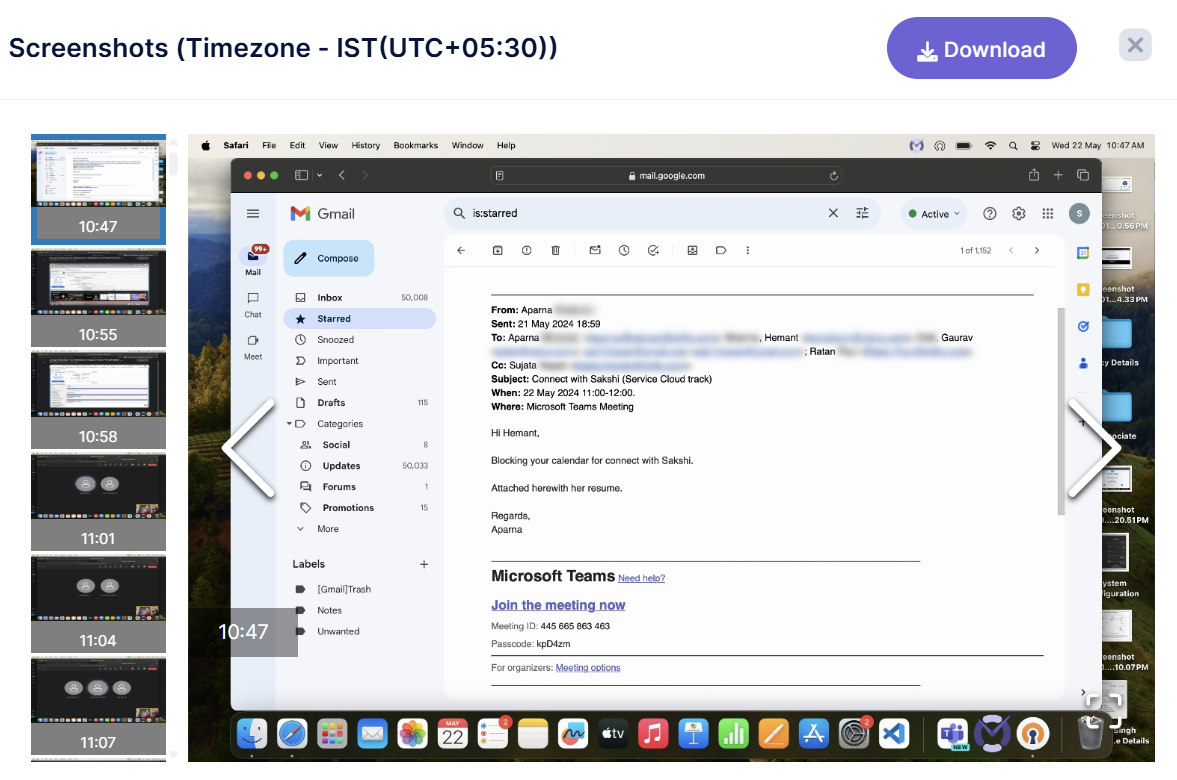Screen dimensions: 1177x780
Task: Open the 11:01 screenshot thumbnail
Action: coord(98,502)
